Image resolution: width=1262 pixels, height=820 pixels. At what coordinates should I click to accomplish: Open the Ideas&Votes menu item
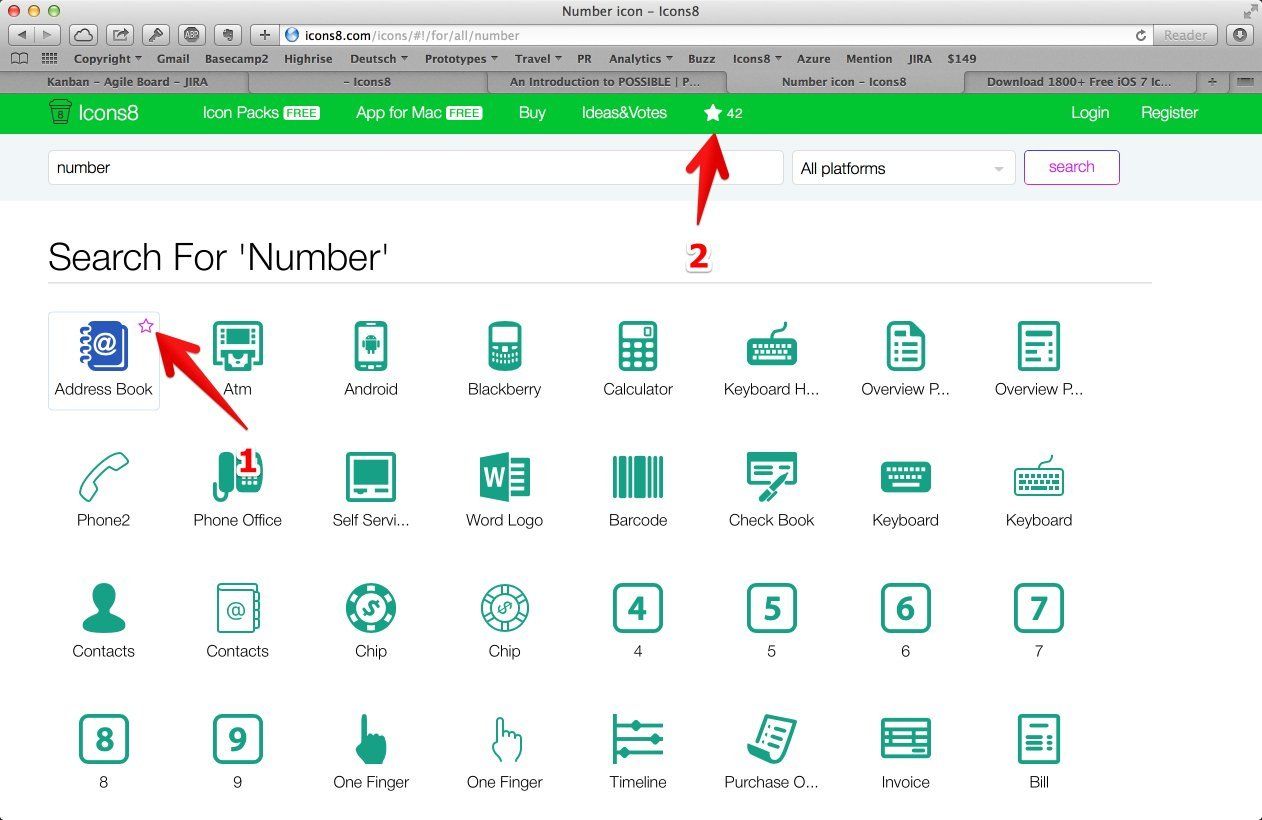[x=624, y=113]
